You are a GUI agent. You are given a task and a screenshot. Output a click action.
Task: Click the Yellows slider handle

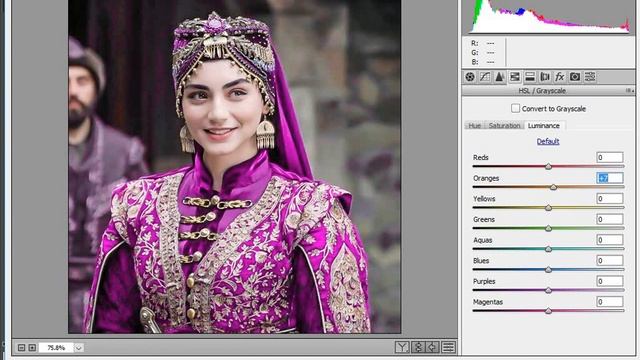[x=549, y=208]
